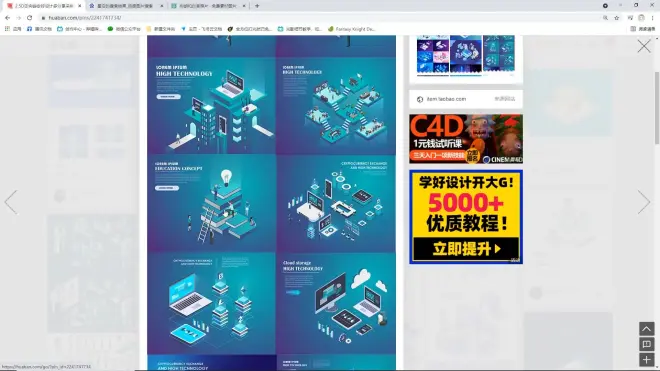Viewport: 660px width, 371px height.
Task: Open the C4D course advertisement banner
Action: pyautogui.click(x=466, y=139)
